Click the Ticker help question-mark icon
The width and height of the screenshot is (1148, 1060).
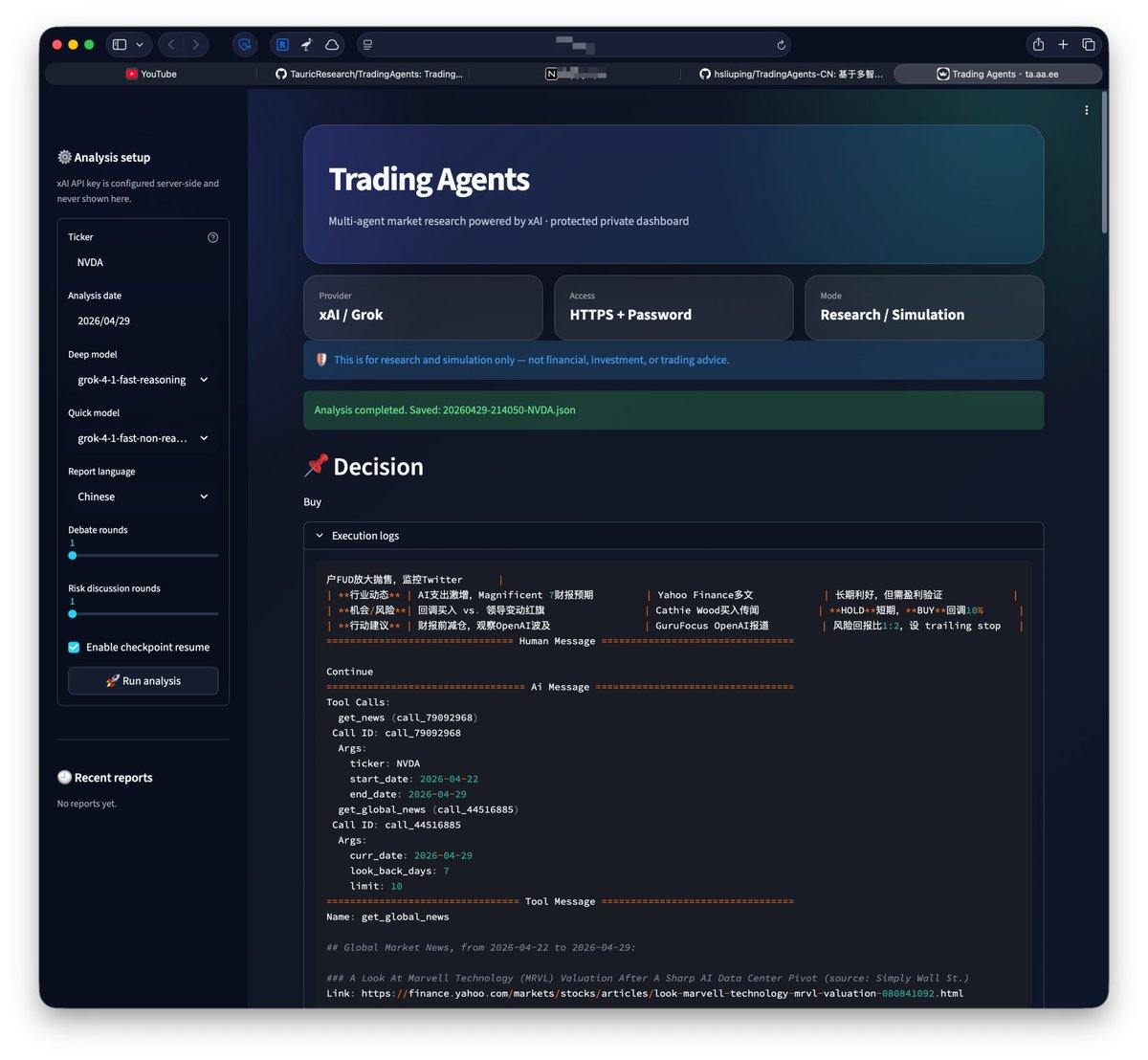point(212,237)
